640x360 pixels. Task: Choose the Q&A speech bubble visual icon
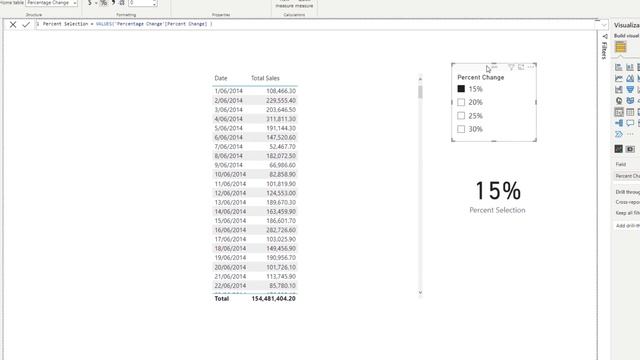pos(630,123)
